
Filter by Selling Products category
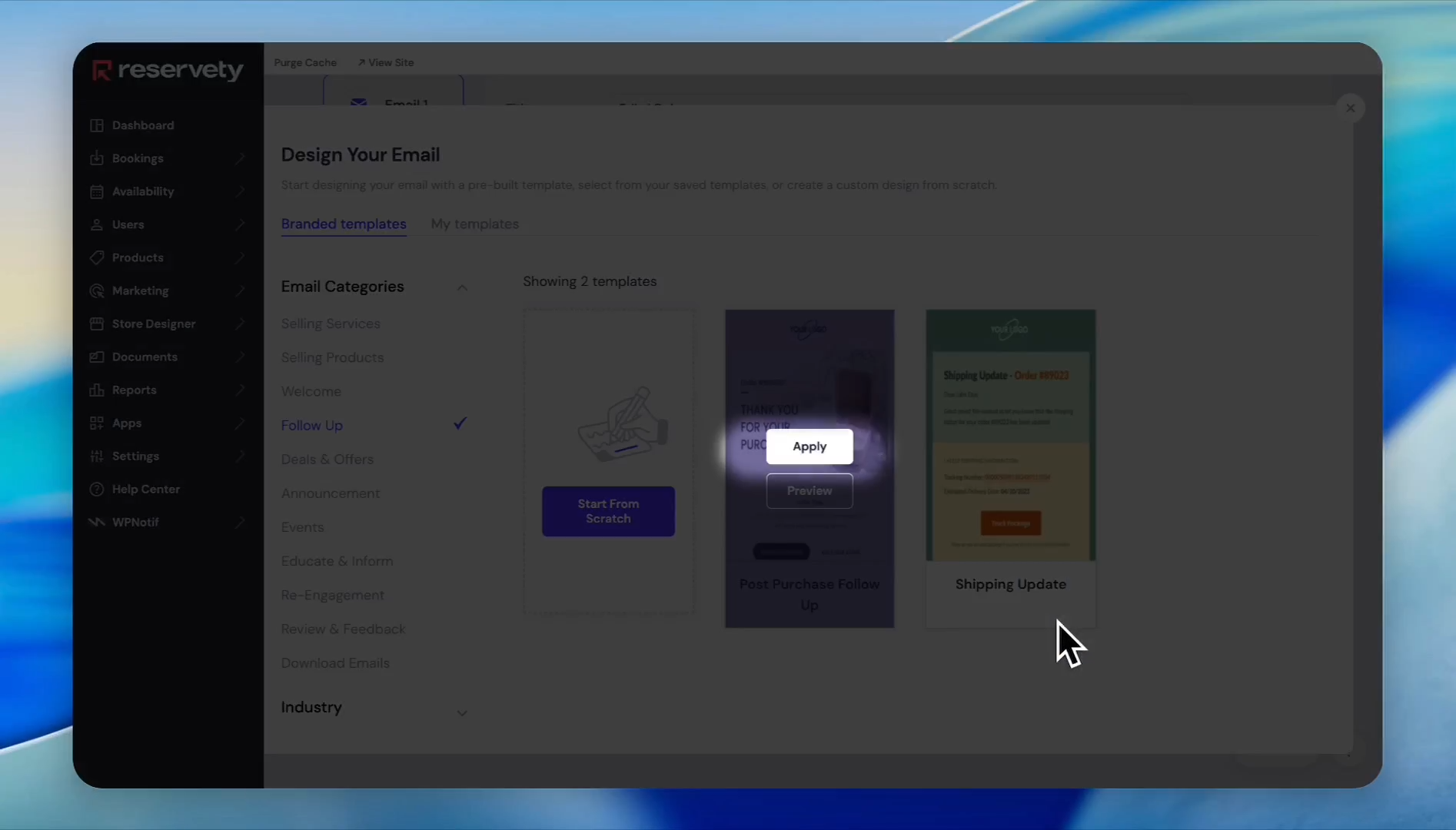(332, 357)
